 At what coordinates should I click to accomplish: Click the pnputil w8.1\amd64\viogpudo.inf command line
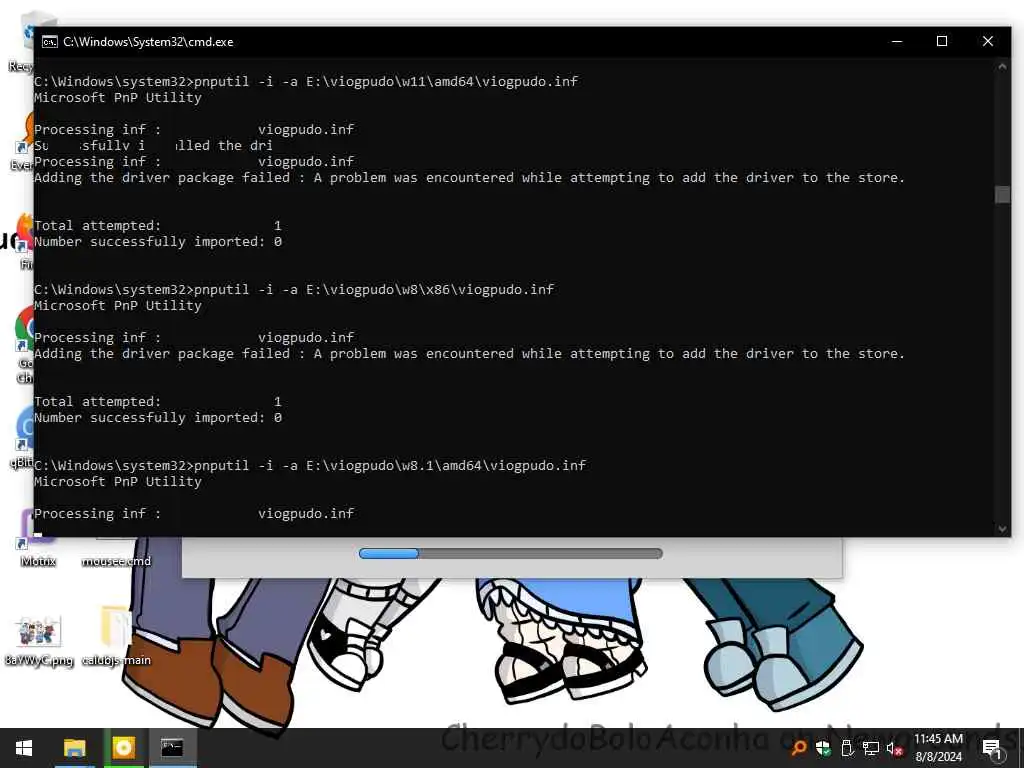[x=310, y=466]
